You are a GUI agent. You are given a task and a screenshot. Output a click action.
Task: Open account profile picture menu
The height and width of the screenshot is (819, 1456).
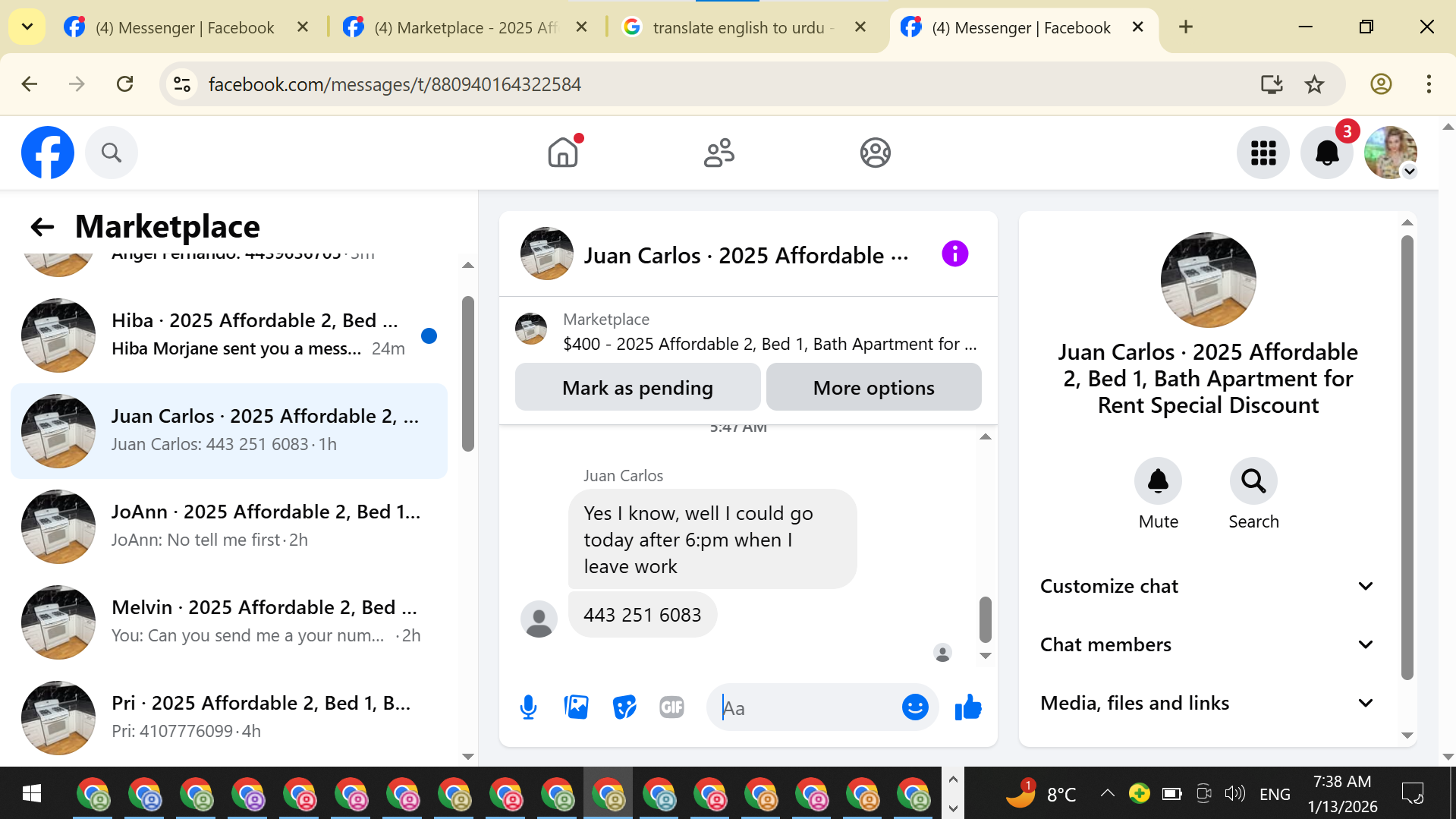1391,153
